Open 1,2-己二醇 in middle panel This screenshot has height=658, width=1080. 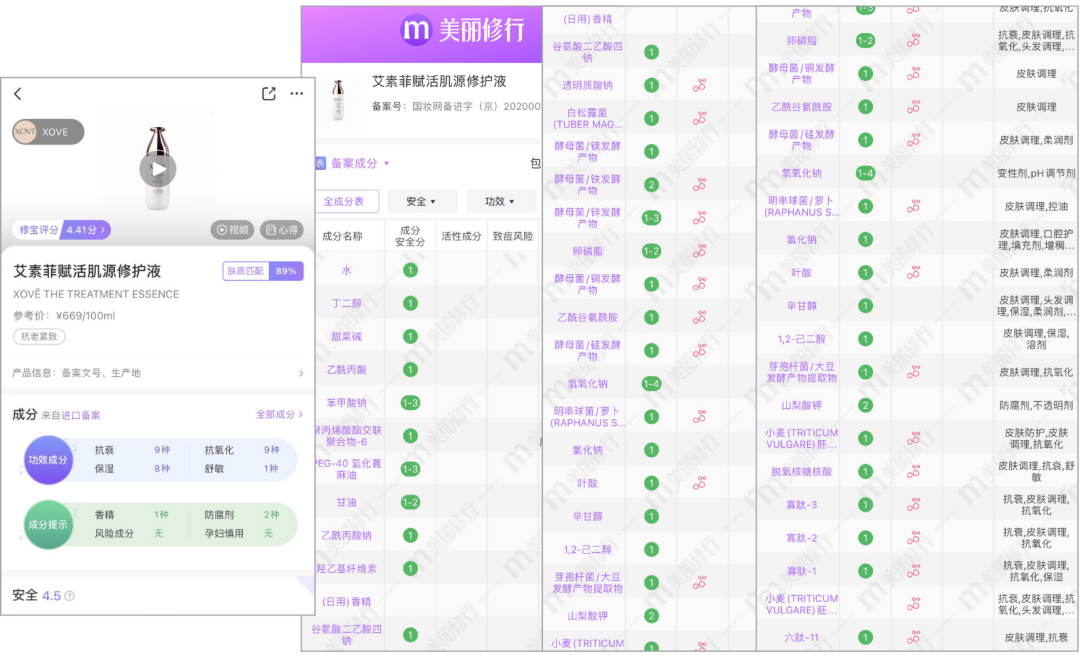[588, 549]
